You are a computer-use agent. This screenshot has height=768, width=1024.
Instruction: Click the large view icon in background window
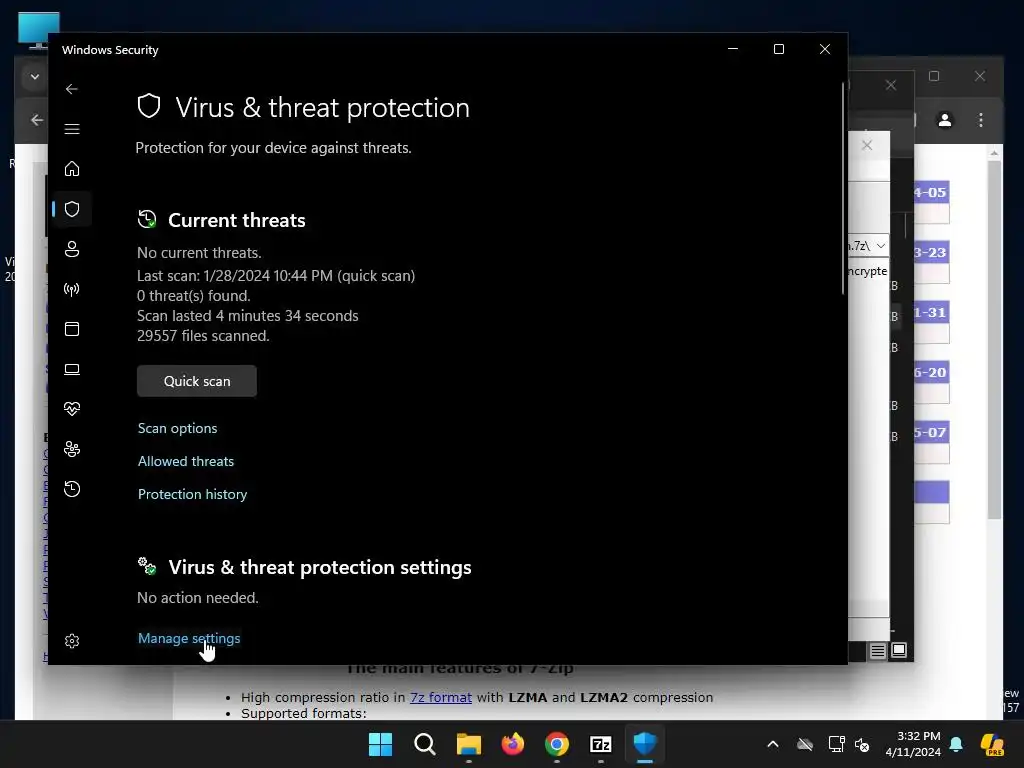point(899,650)
